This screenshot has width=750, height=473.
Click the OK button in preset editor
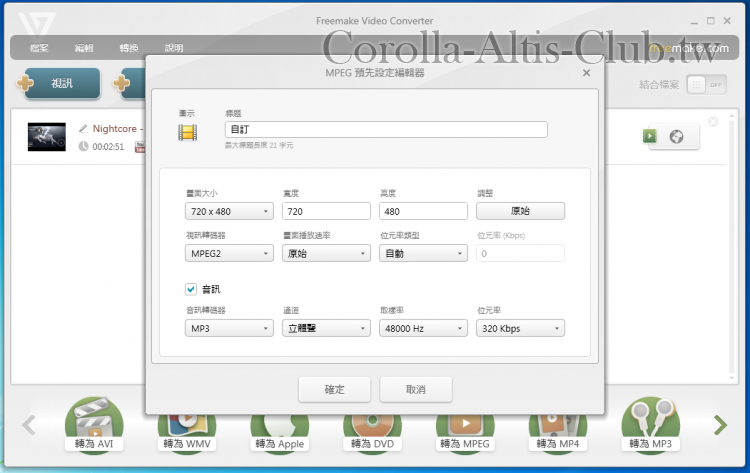point(334,389)
